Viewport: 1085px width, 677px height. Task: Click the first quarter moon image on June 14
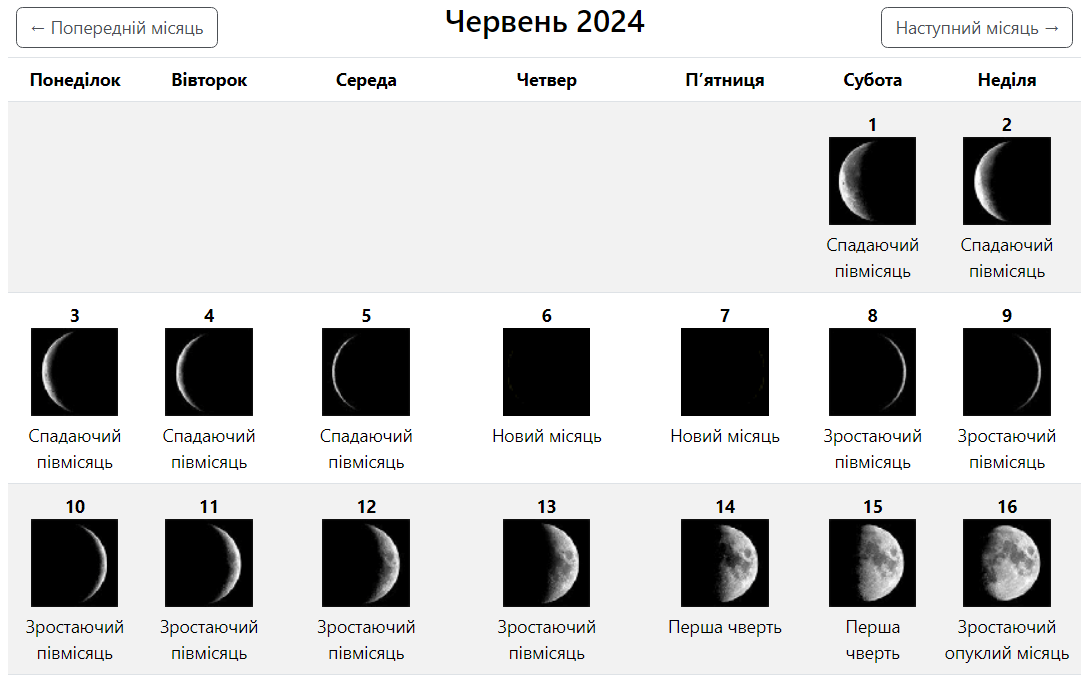point(724,563)
